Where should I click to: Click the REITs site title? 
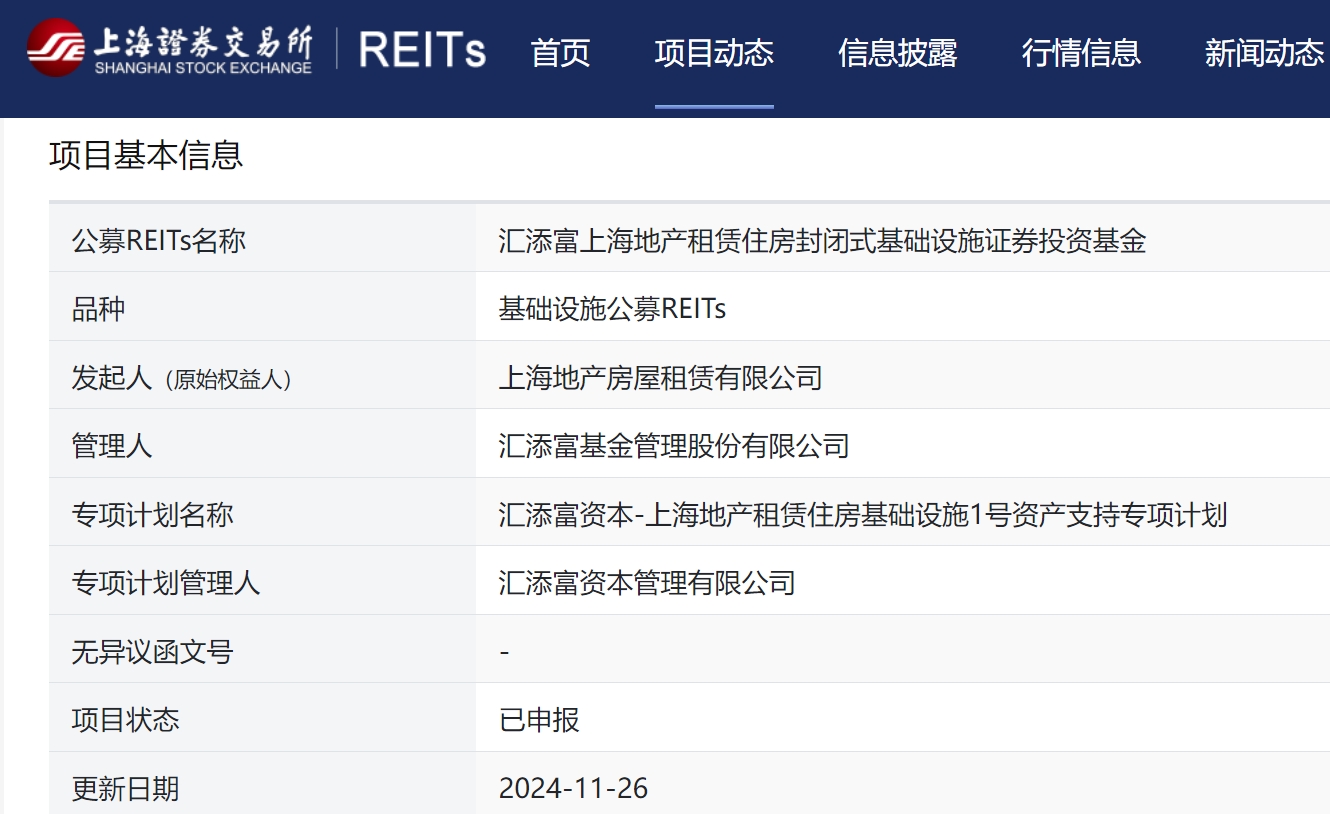[x=422, y=49]
